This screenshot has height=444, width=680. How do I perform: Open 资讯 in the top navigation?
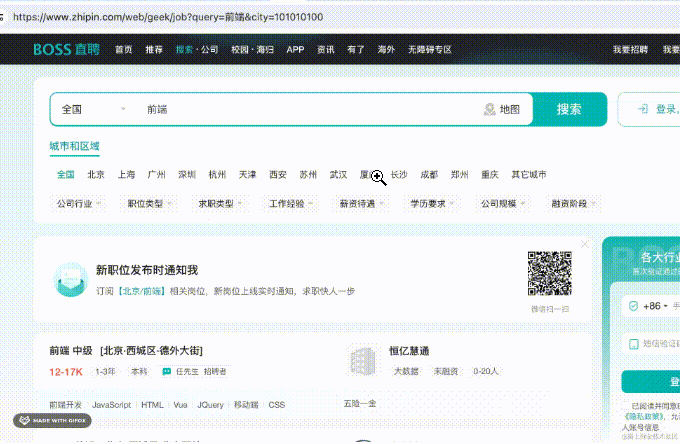[326, 49]
